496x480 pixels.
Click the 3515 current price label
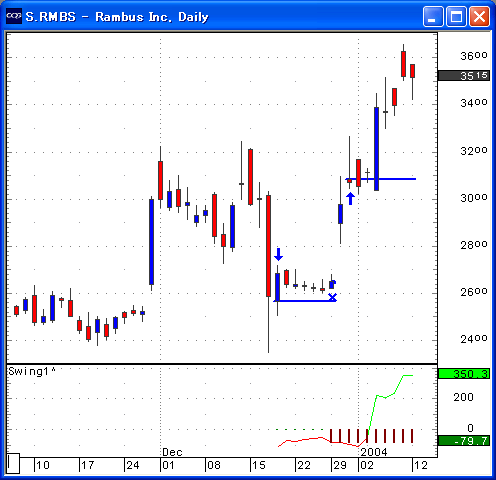(x=464, y=76)
